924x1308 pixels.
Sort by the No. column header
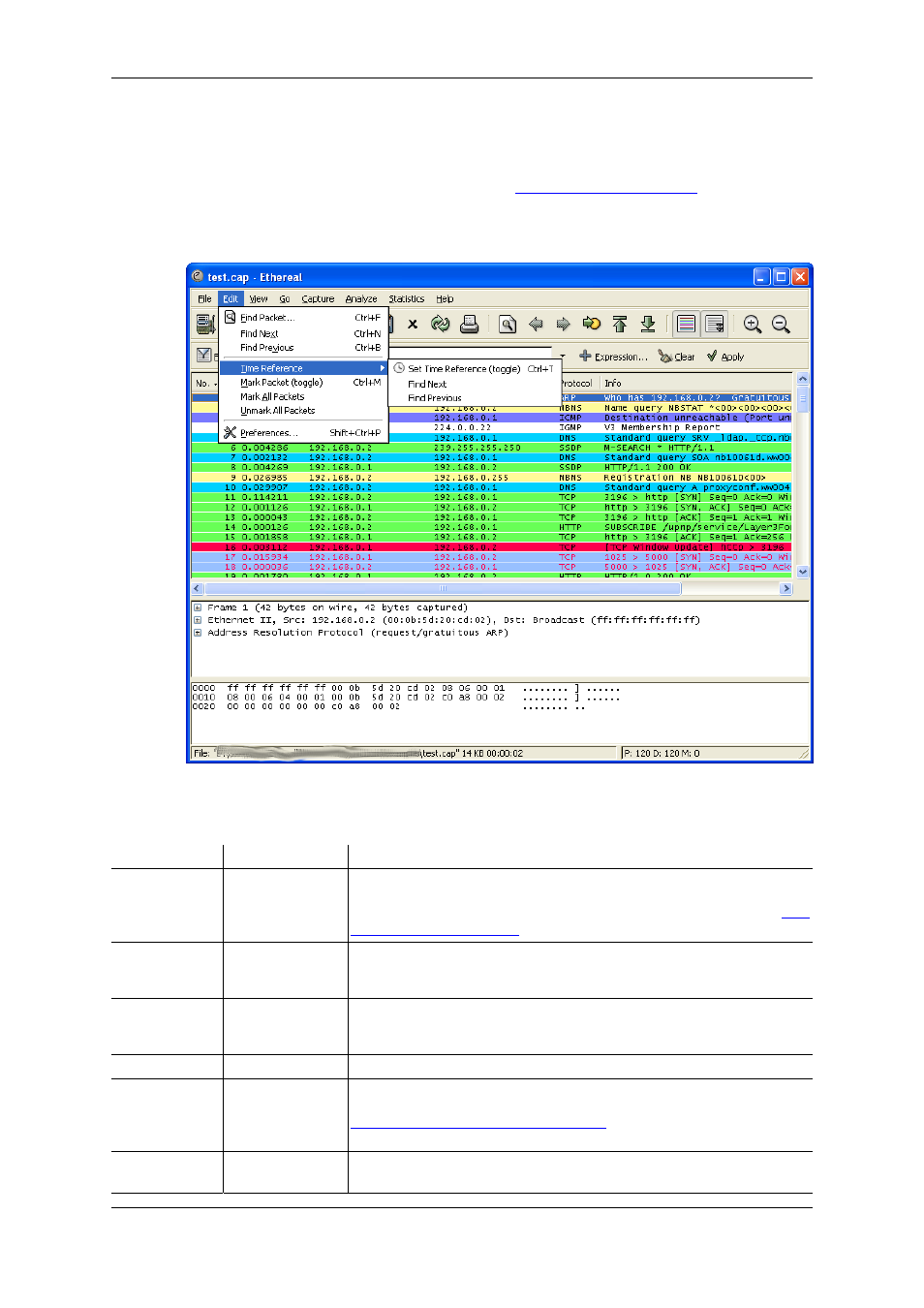205,383
